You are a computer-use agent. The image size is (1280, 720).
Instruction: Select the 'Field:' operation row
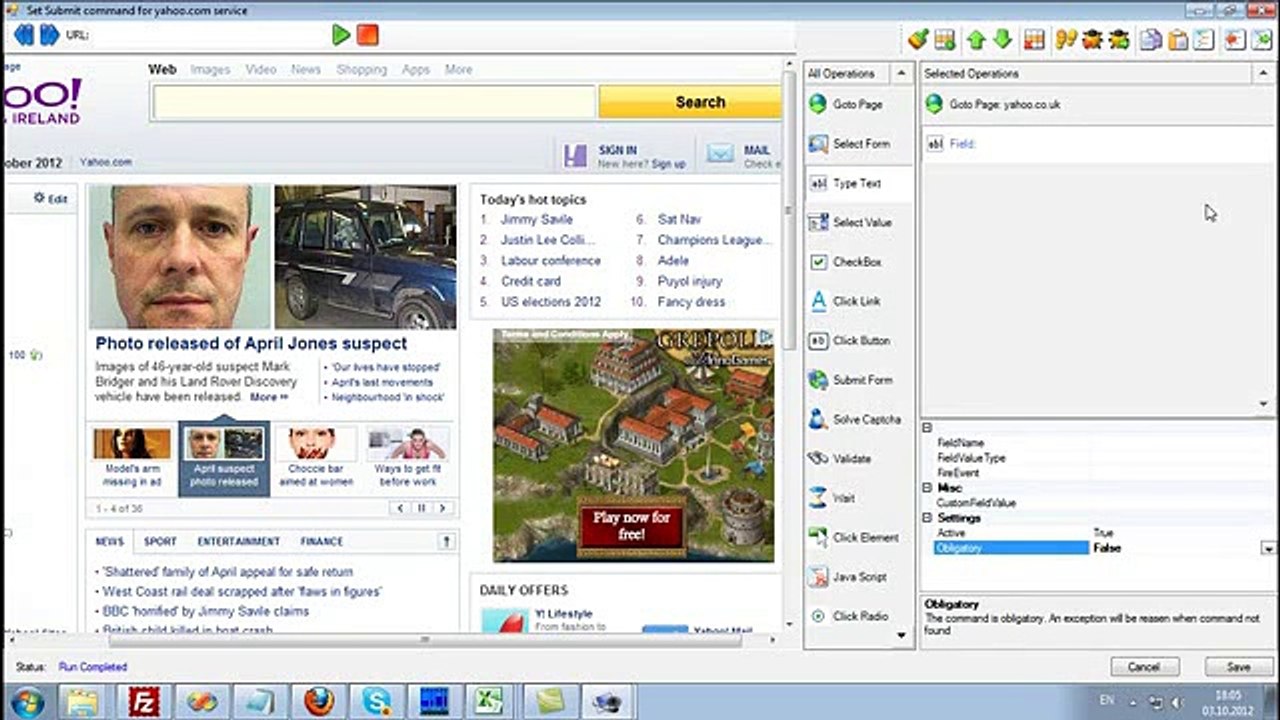[1097, 144]
